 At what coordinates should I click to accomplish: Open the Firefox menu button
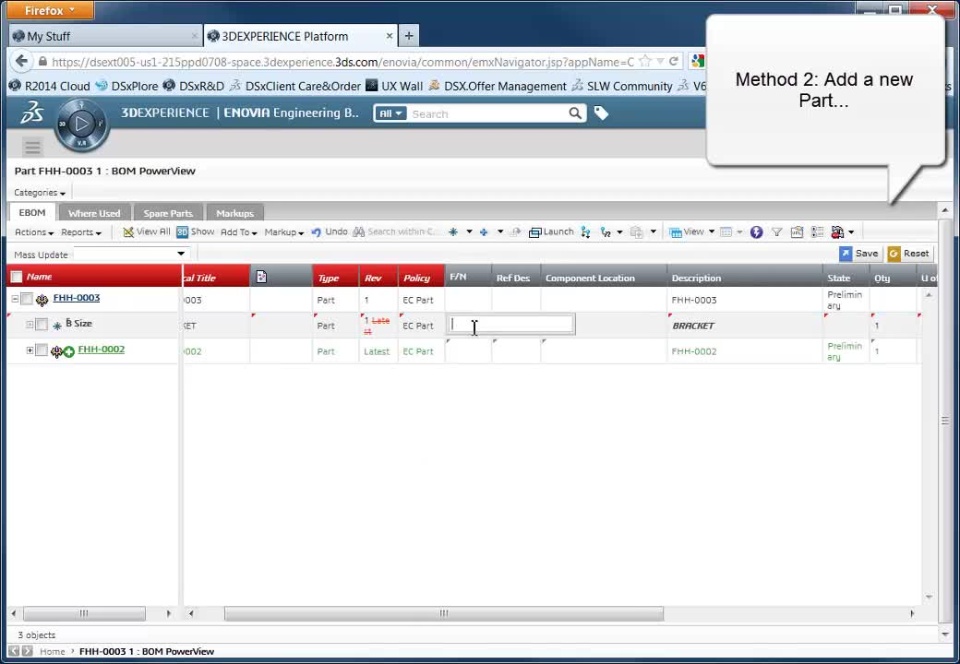pos(50,10)
